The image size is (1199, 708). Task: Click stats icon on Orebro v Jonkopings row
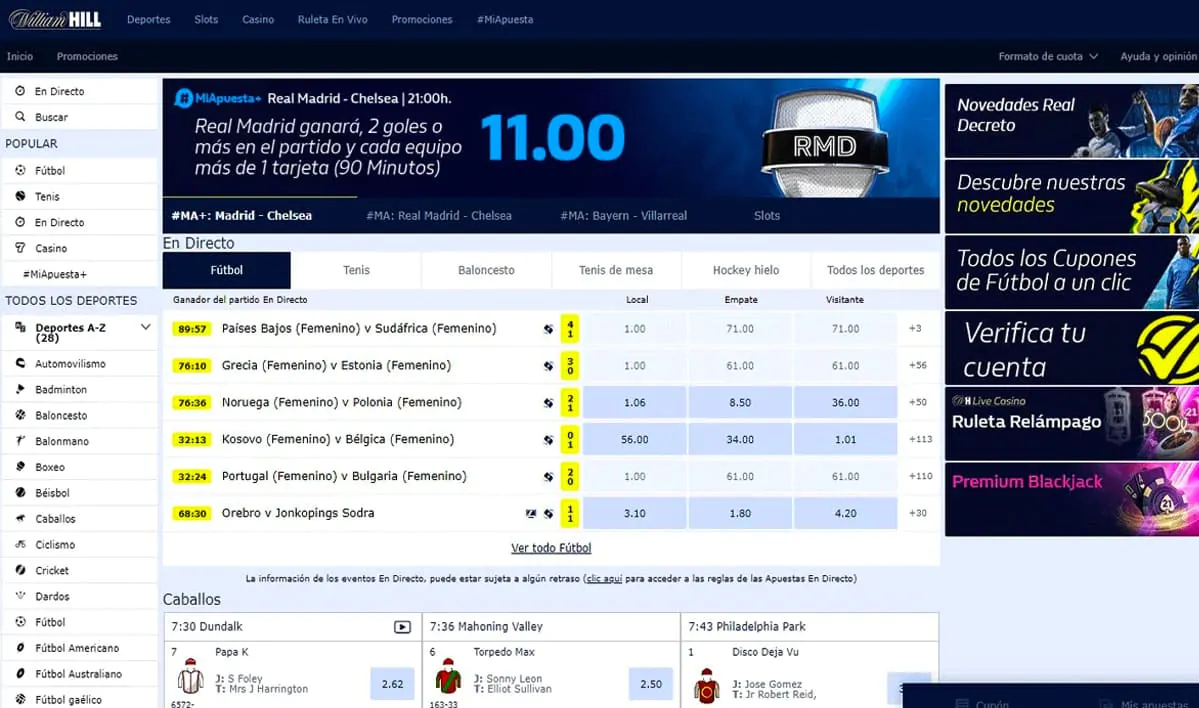coord(531,514)
